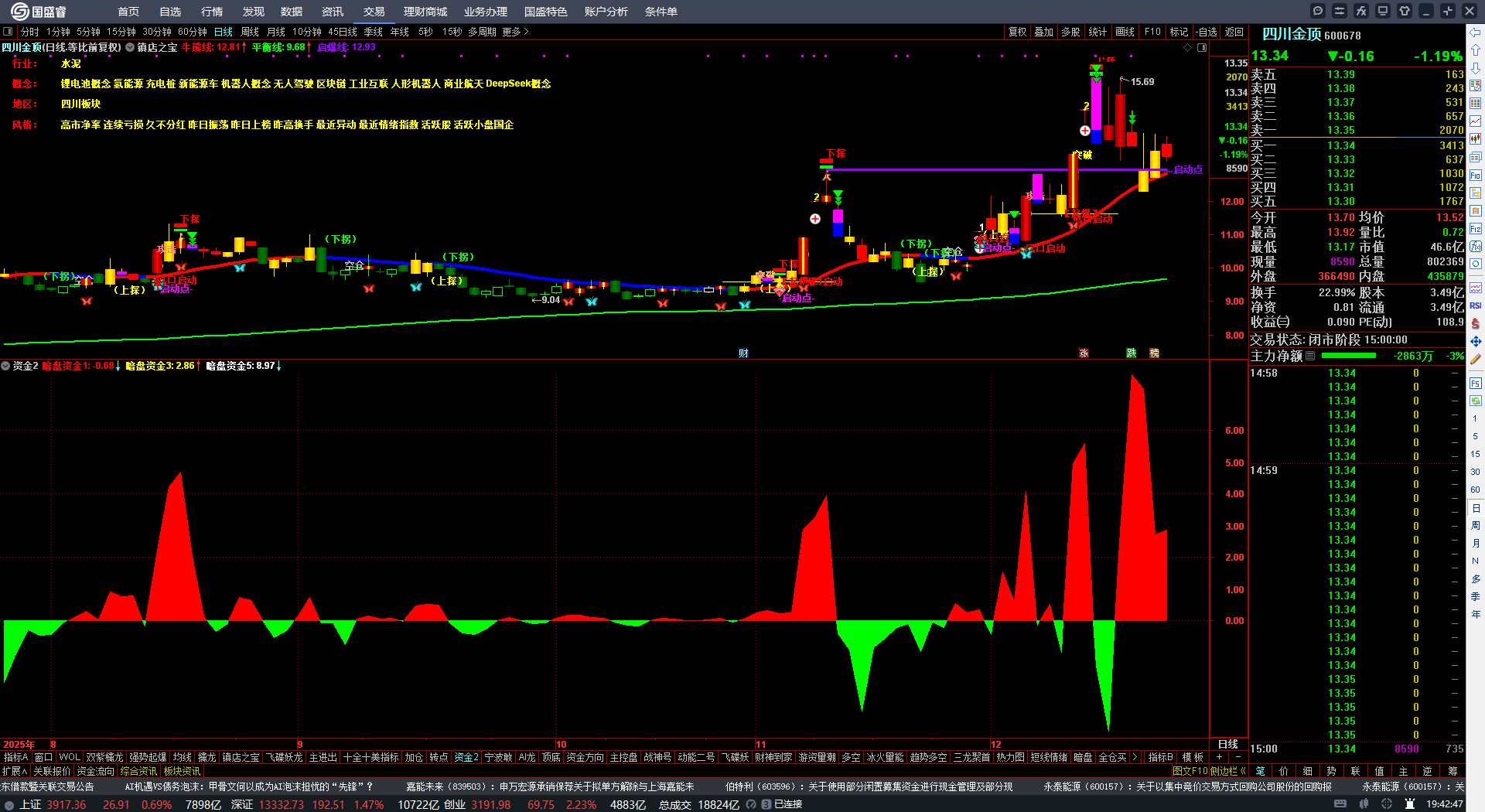The image size is (1485, 812).
Task: Click the 榜 marker at chart bottom
Action: [1154, 353]
